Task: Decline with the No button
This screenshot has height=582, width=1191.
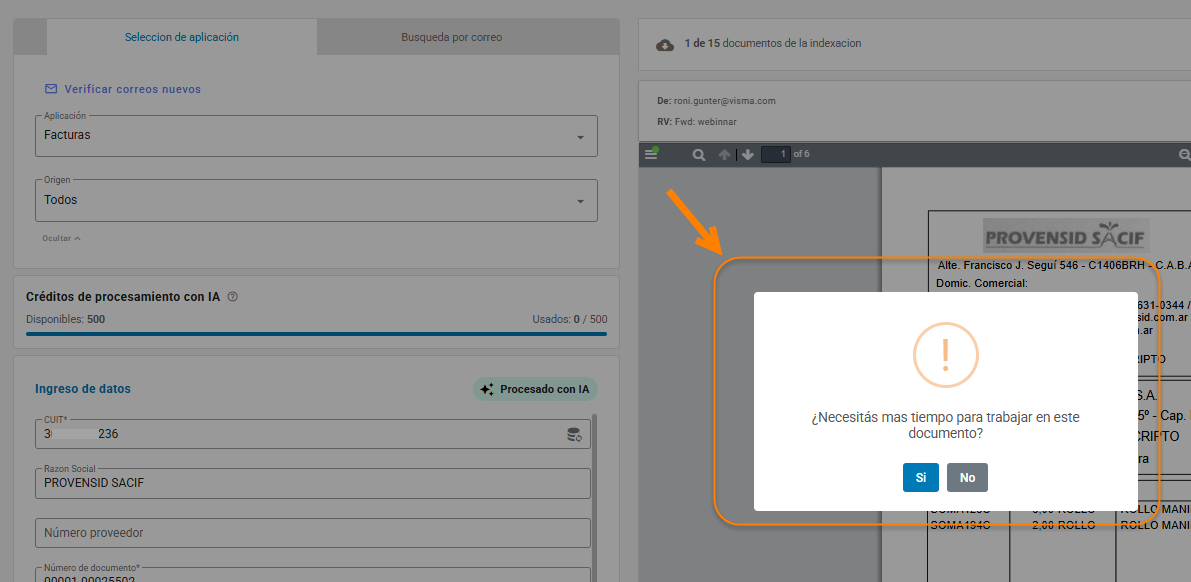Action: coord(967,478)
